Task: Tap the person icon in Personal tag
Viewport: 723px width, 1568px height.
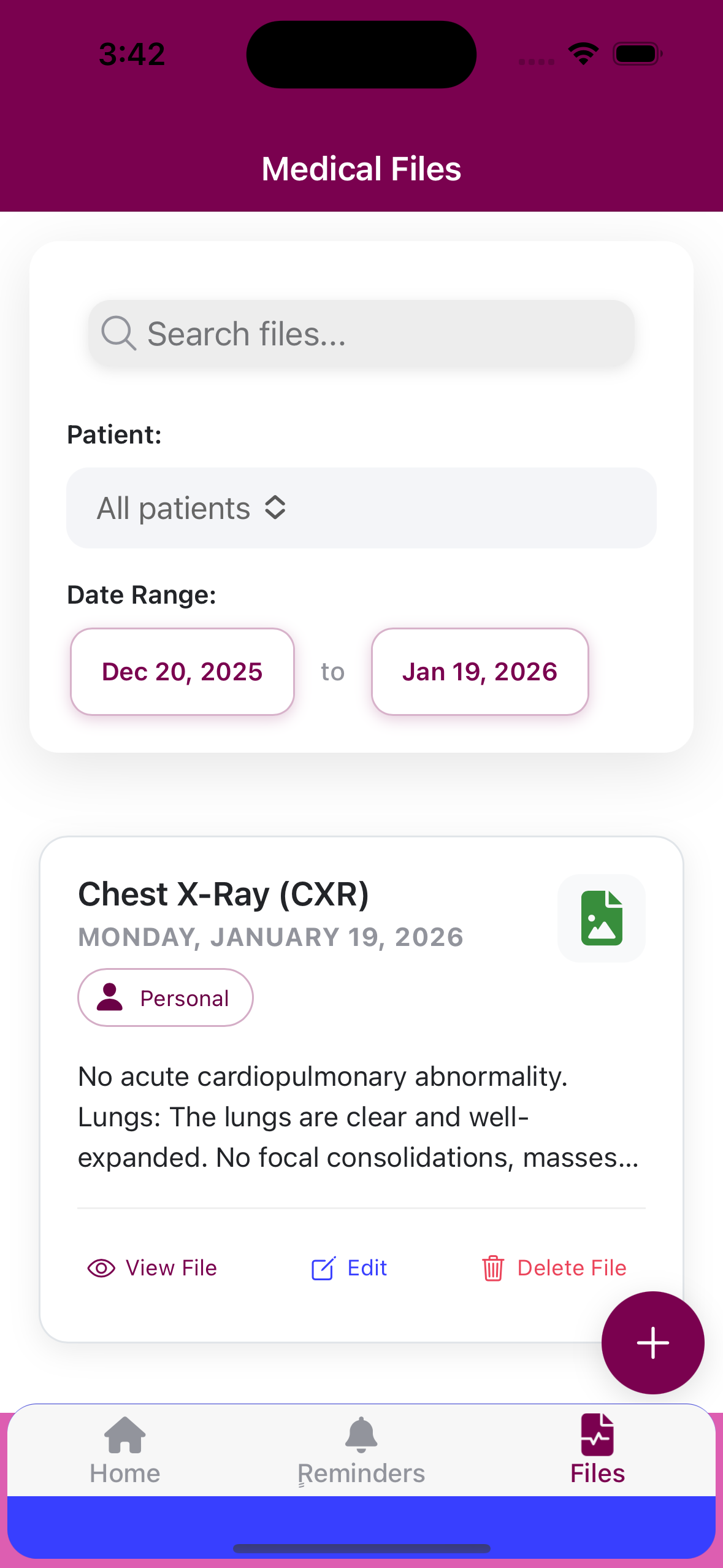Action: pos(110,997)
